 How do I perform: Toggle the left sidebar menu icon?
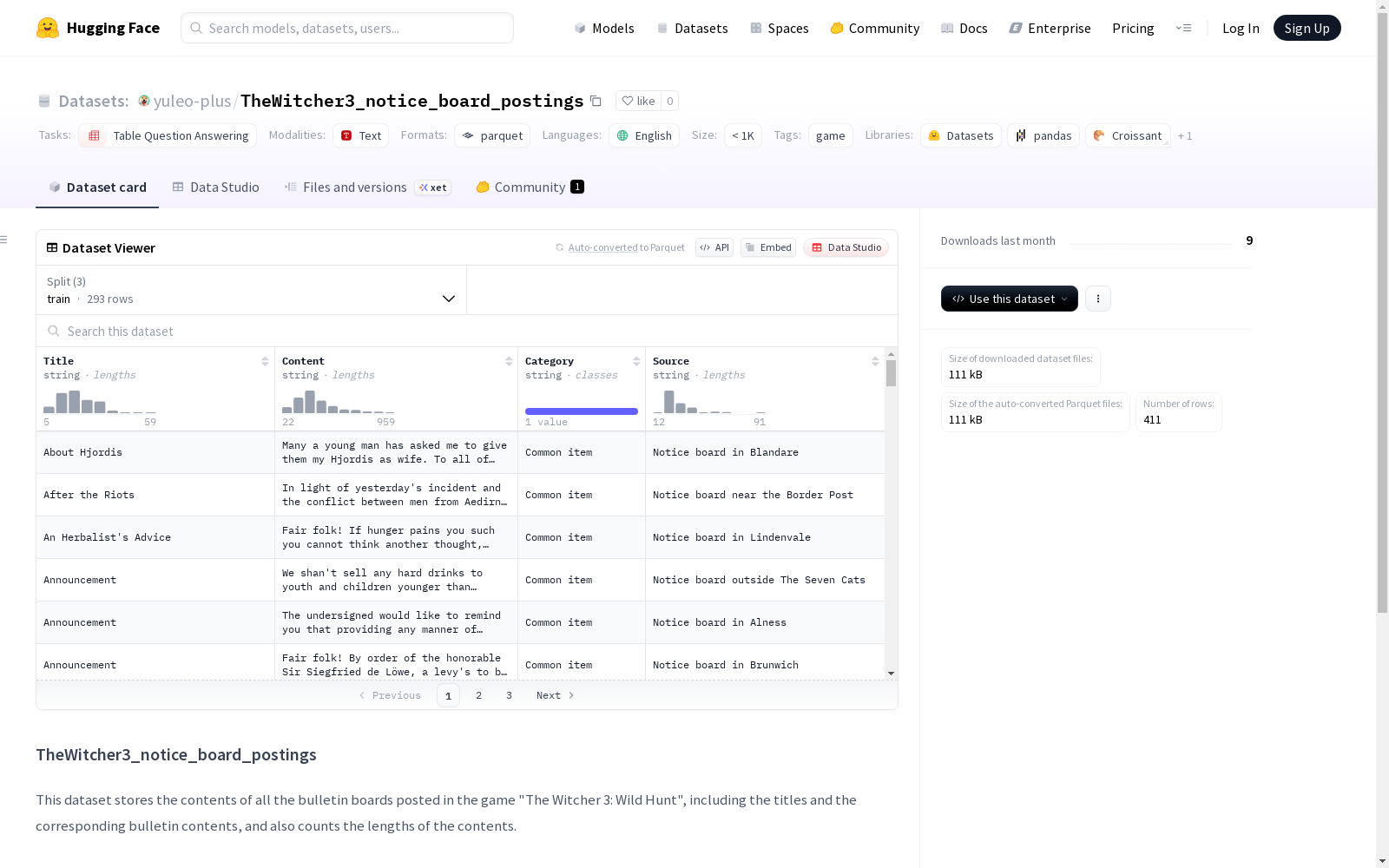[4, 240]
